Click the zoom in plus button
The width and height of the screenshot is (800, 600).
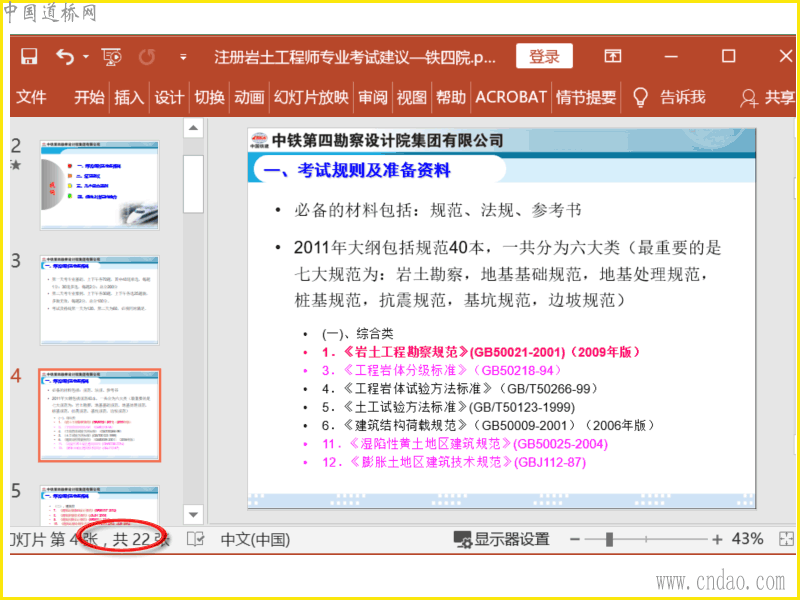pos(717,539)
